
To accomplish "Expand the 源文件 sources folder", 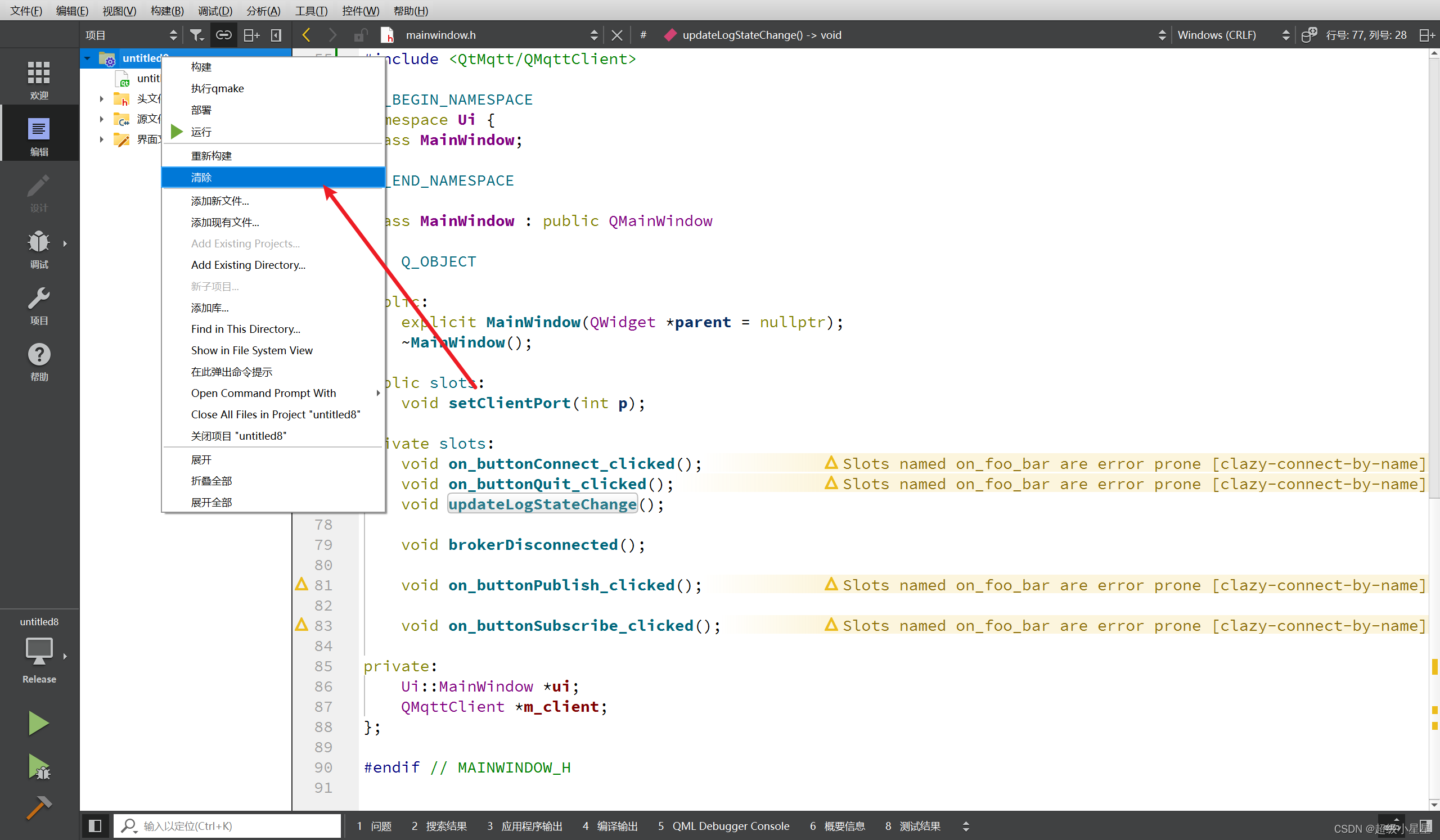I will pos(102,119).
